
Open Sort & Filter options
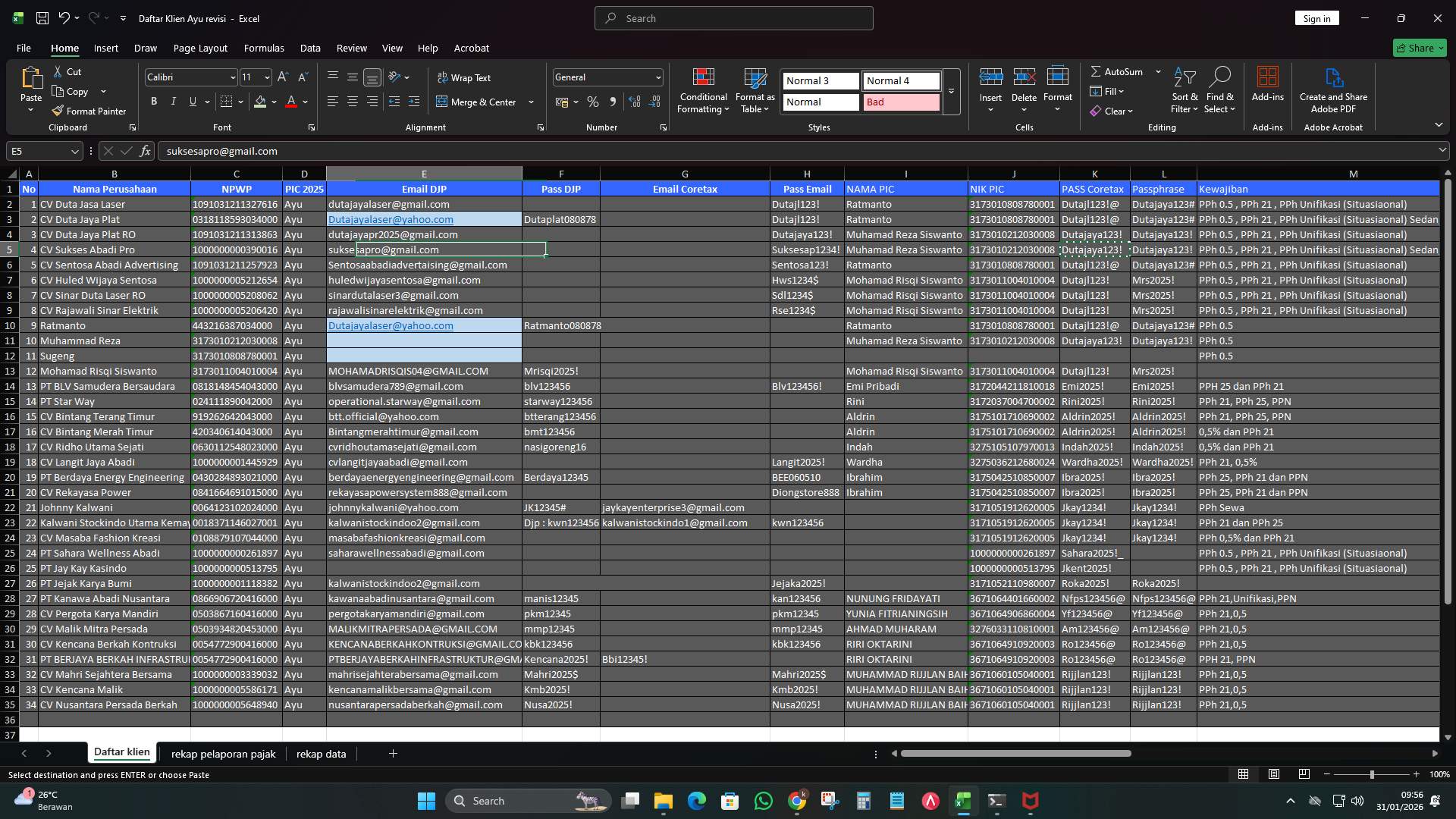tap(1185, 89)
